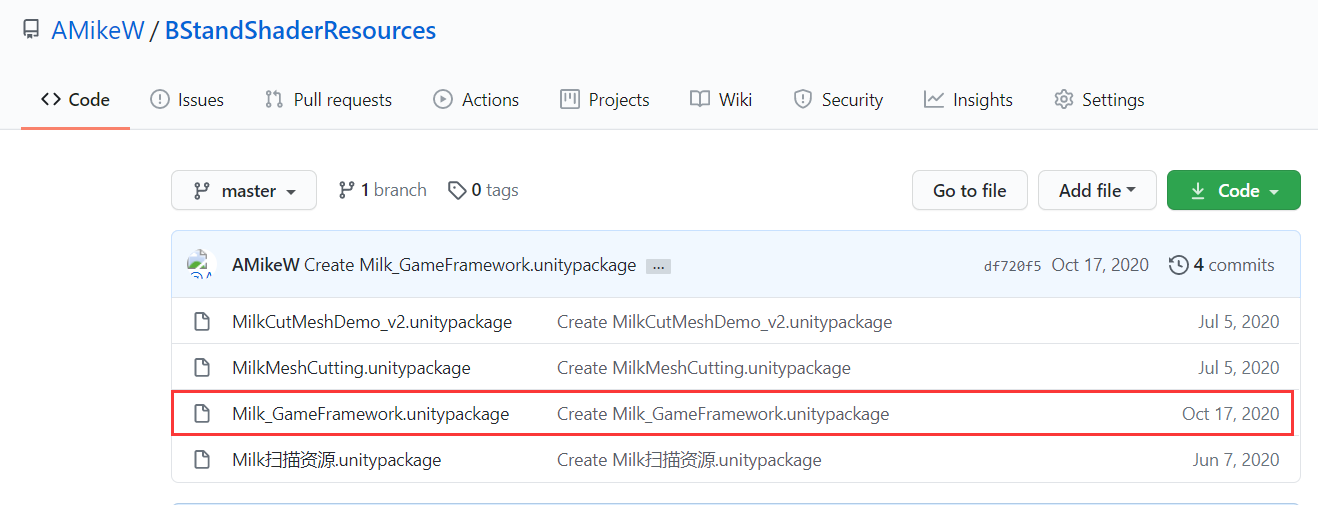1318x505 pixels.
Task: Open the Wiki tab
Action: click(x=721, y=100)
